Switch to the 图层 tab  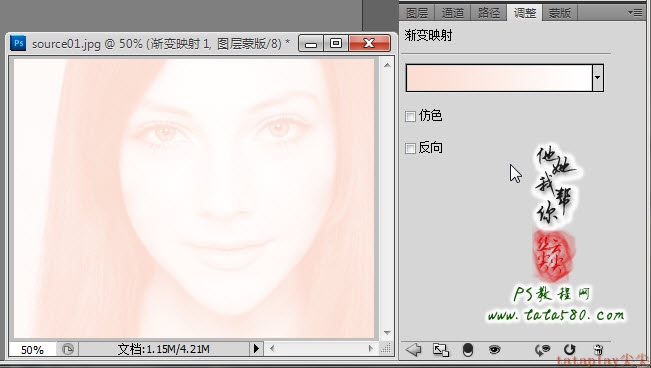pos(417,13)
